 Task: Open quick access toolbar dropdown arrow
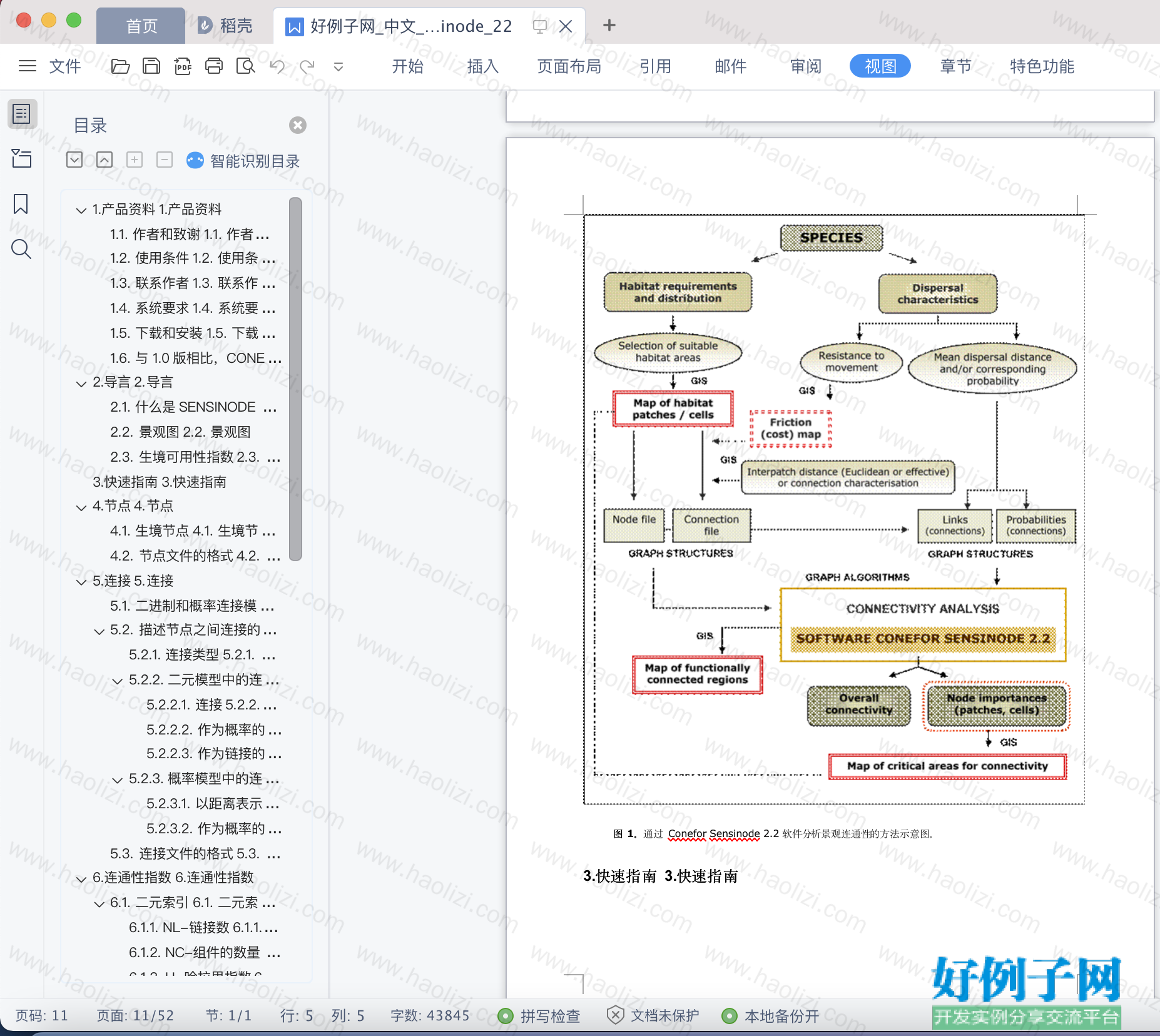point(338,67)
